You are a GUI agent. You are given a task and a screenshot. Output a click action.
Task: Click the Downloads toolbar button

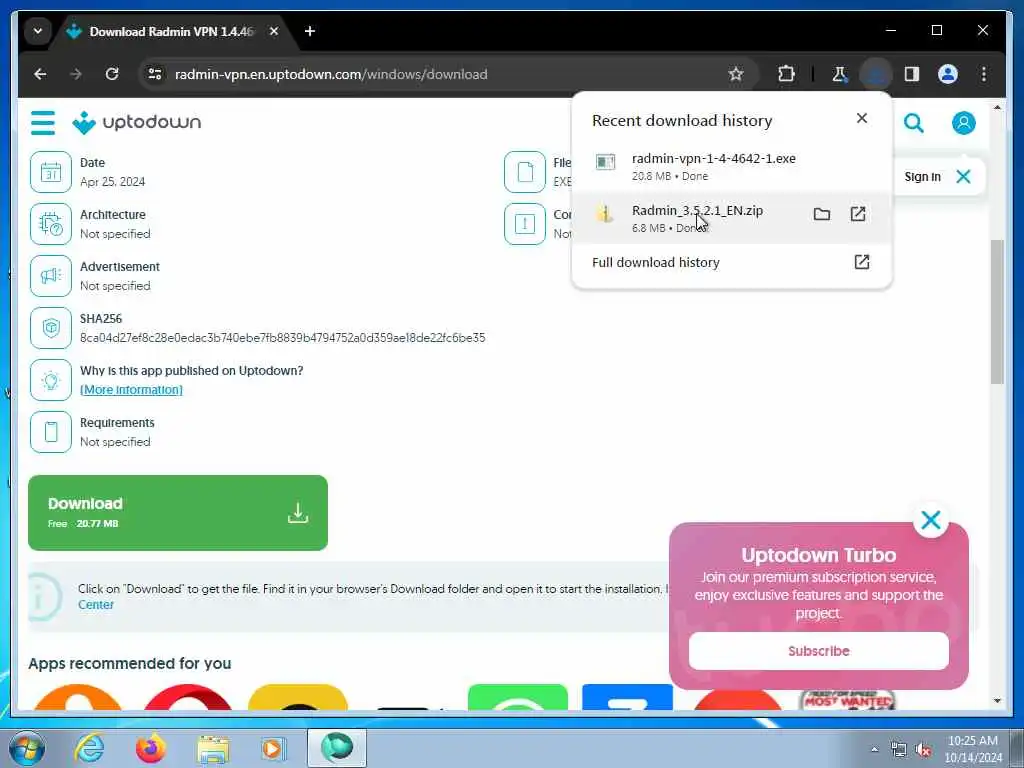[876, 74]
